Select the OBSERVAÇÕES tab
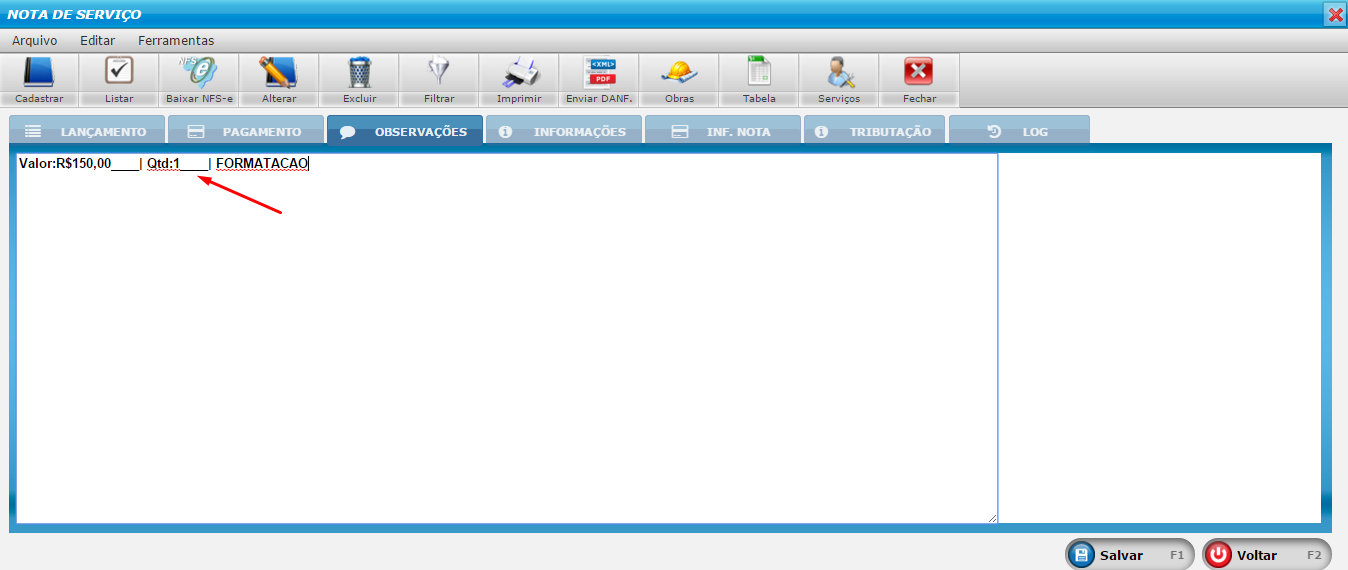 point(404,131)
